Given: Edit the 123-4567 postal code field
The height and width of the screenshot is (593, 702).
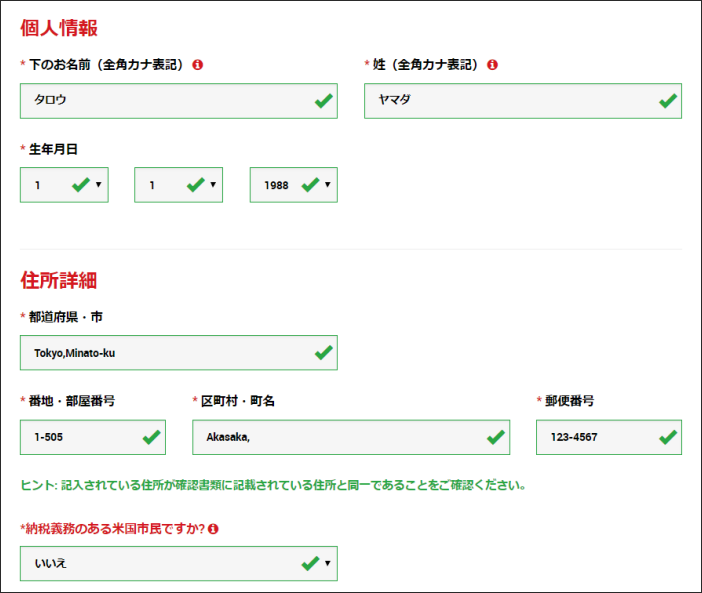Looking at the screenshot, I should (x=609, y=437).
